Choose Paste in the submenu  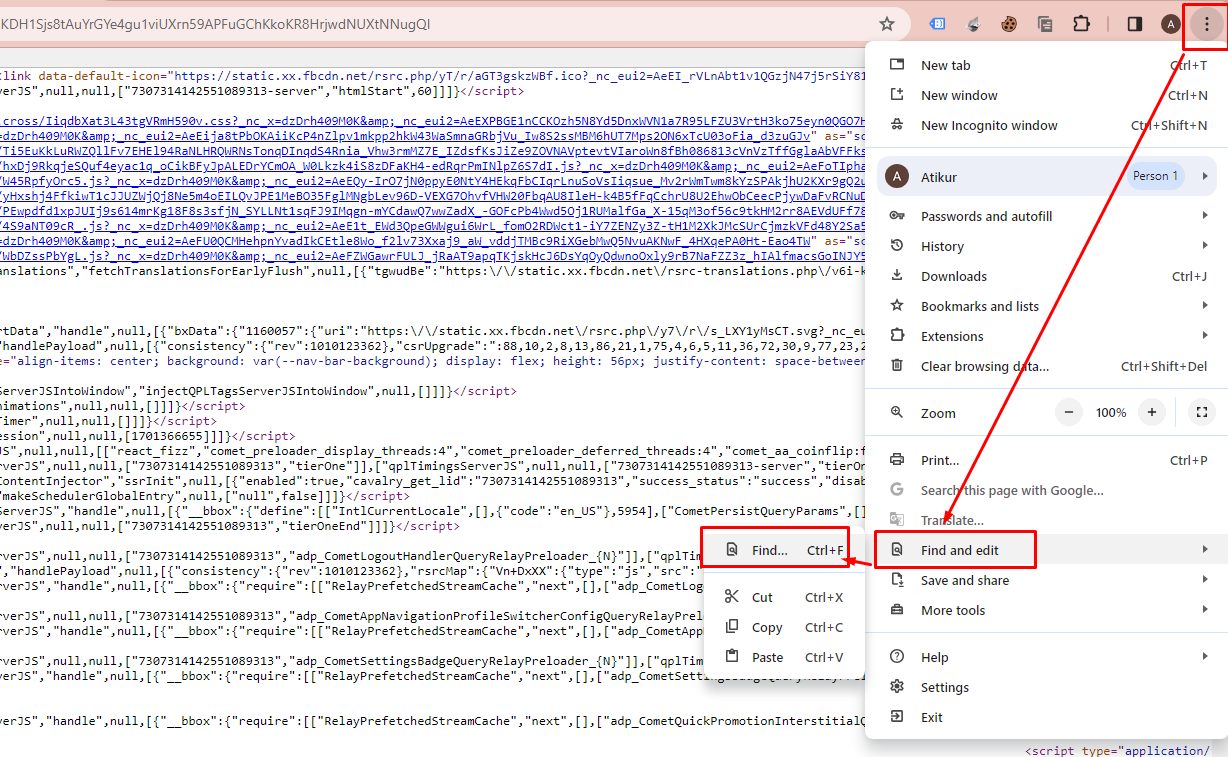(784, 657)
